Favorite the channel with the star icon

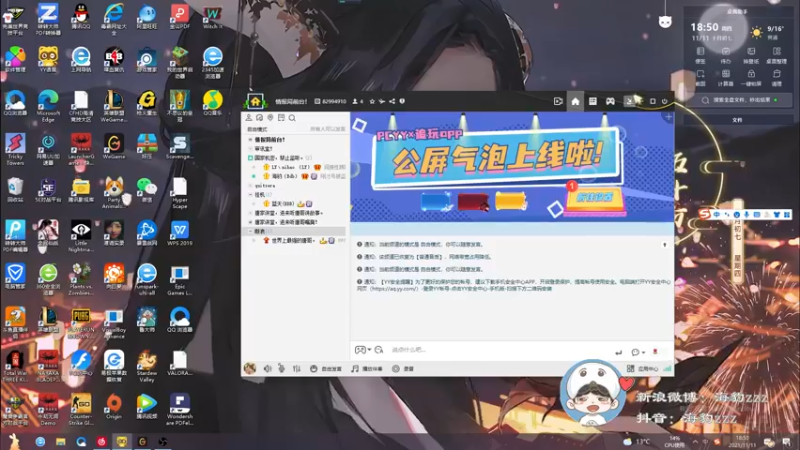click(x=372, y=101)
